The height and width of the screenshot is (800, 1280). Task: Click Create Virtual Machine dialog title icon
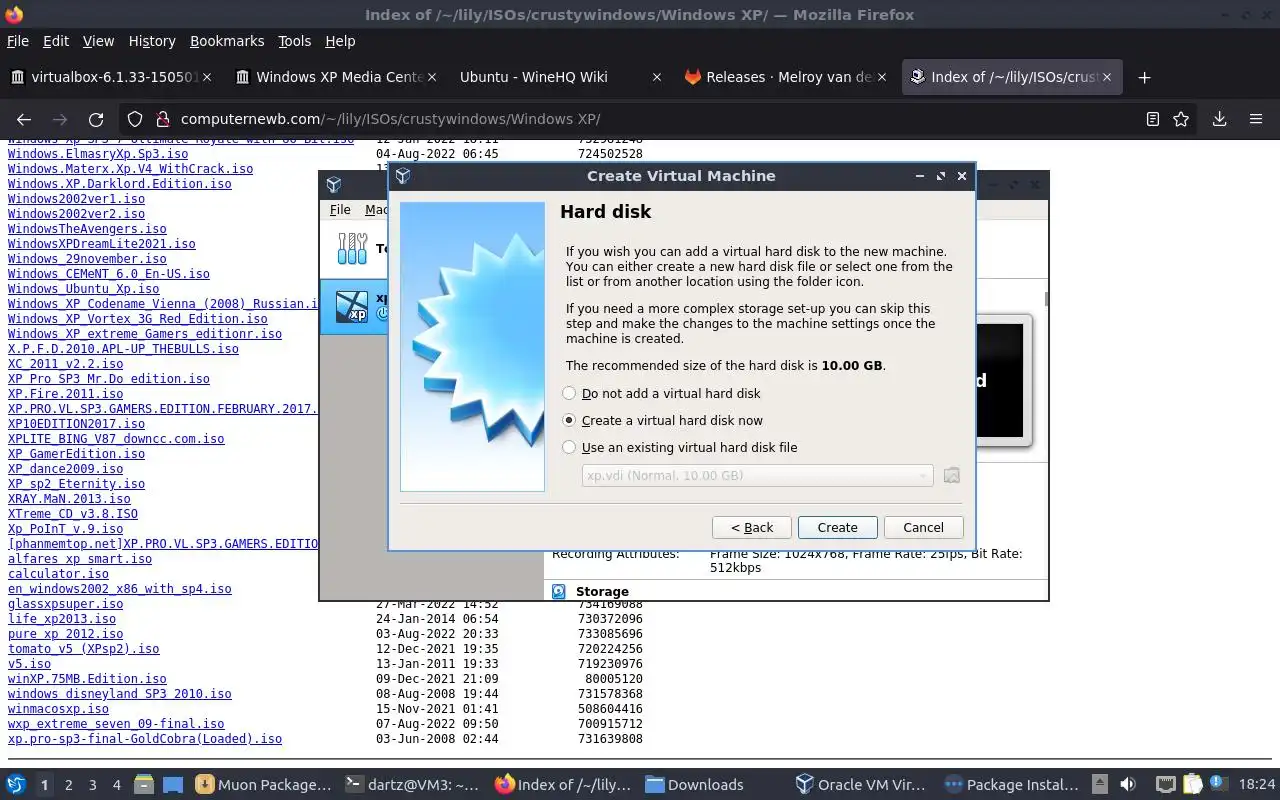403,176
